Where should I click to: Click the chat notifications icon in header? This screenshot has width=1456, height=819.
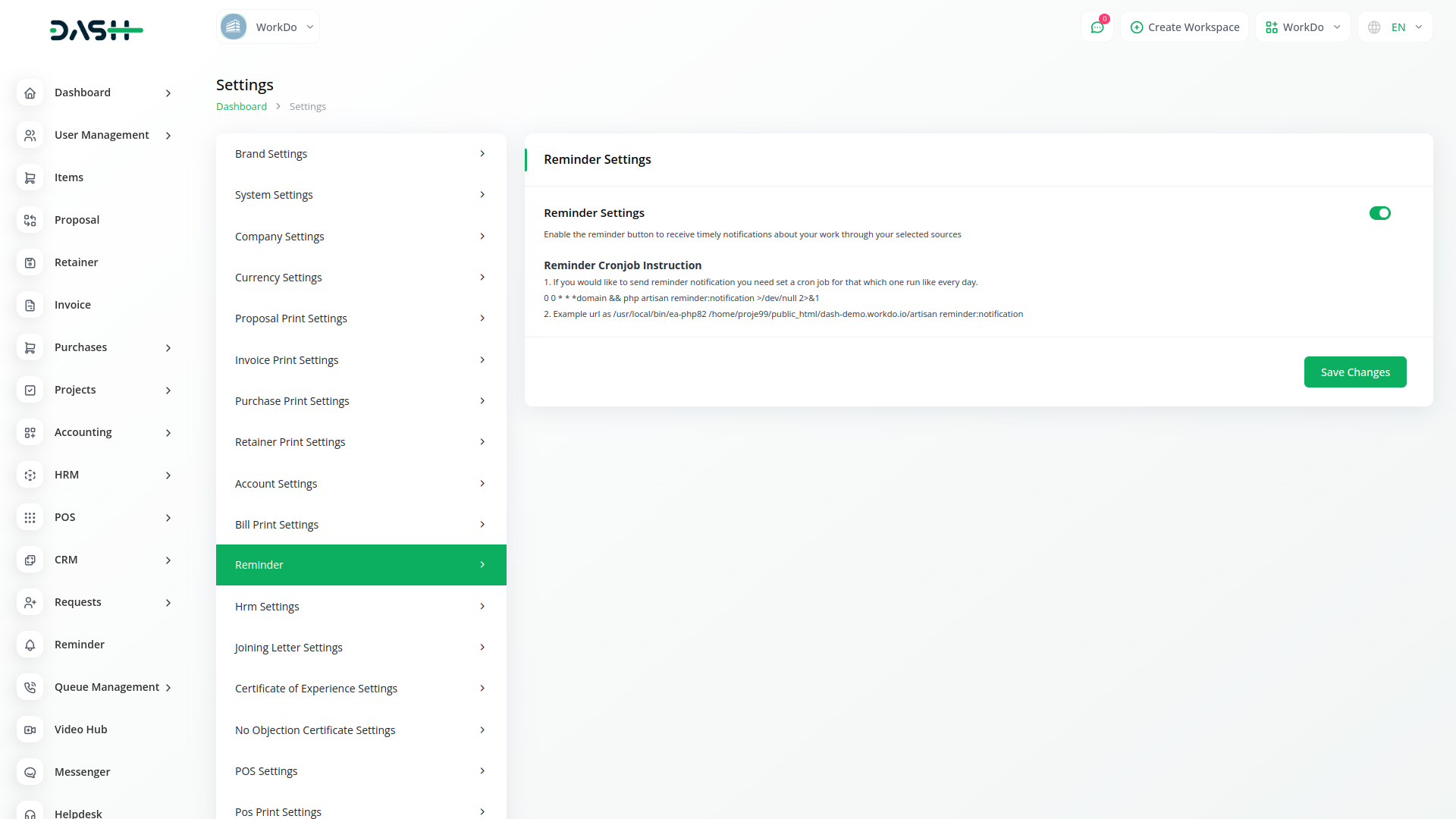pos(1097,27)
